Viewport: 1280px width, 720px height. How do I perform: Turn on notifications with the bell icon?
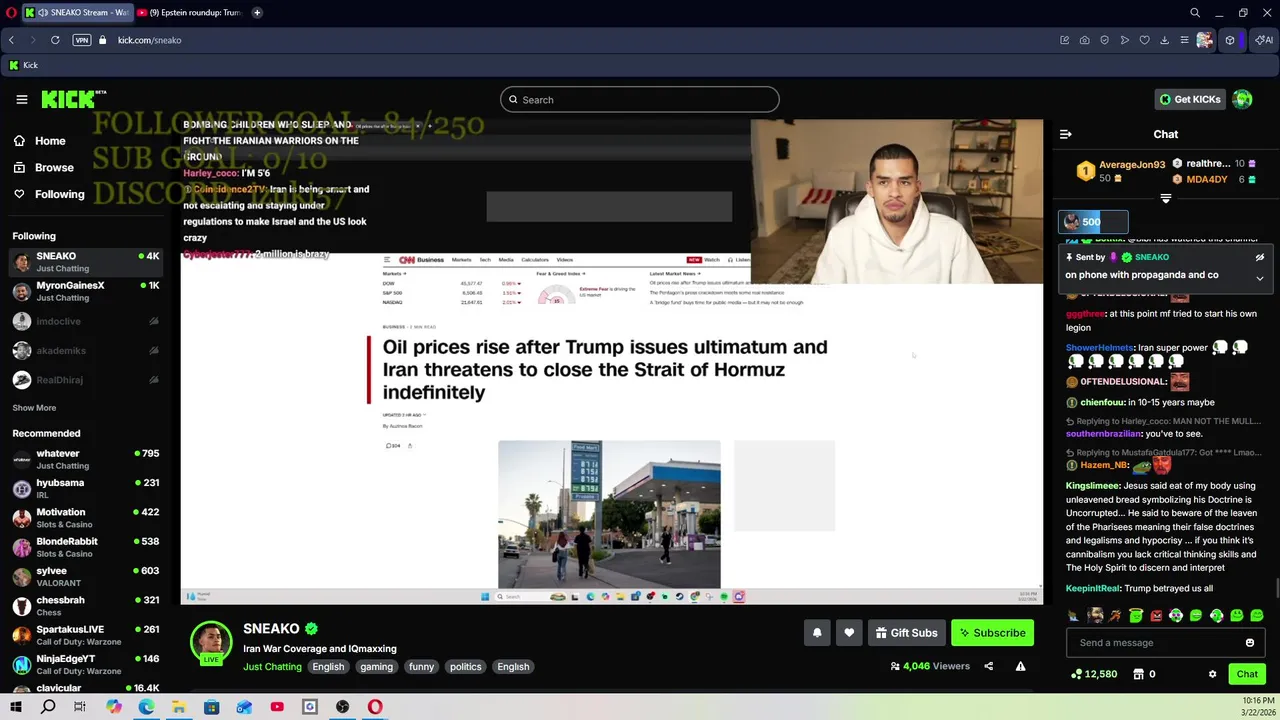817,632
